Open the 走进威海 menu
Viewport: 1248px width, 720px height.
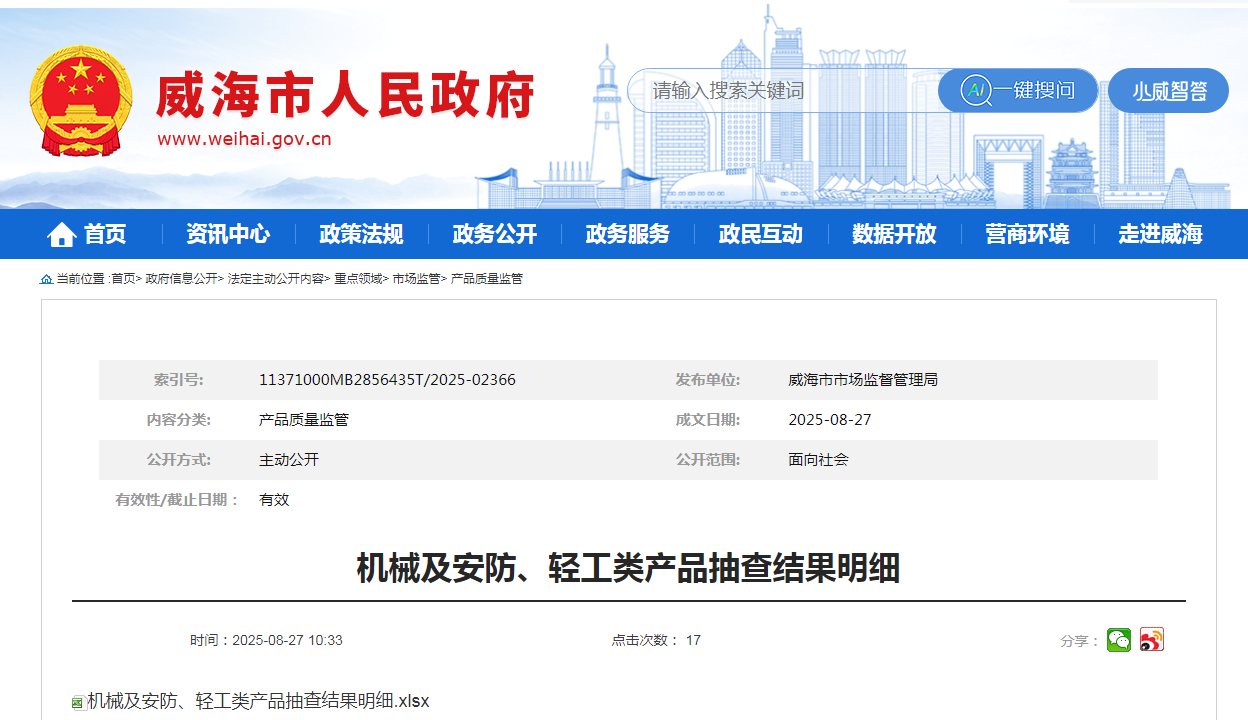coord(1160,235)
